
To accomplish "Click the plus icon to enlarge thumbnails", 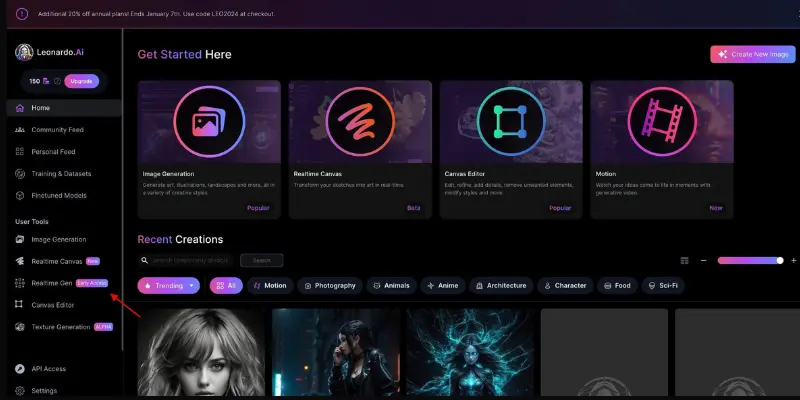I will 793,261.
